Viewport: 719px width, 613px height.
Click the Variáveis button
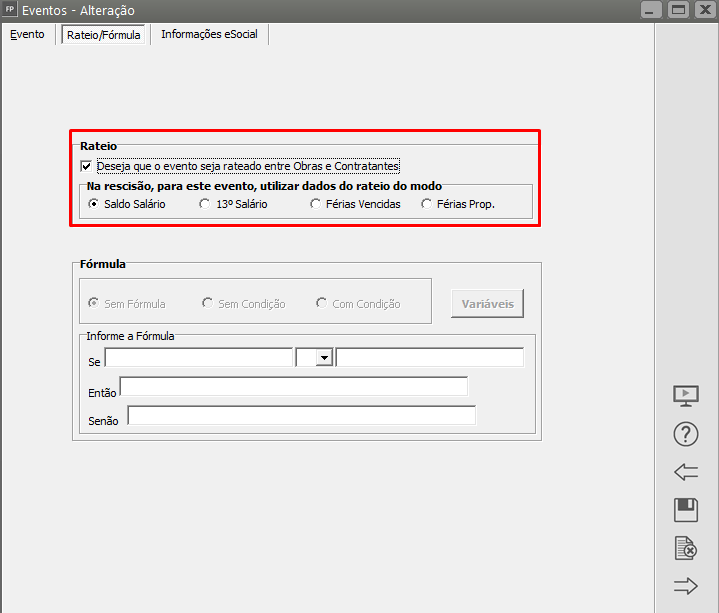487,304
